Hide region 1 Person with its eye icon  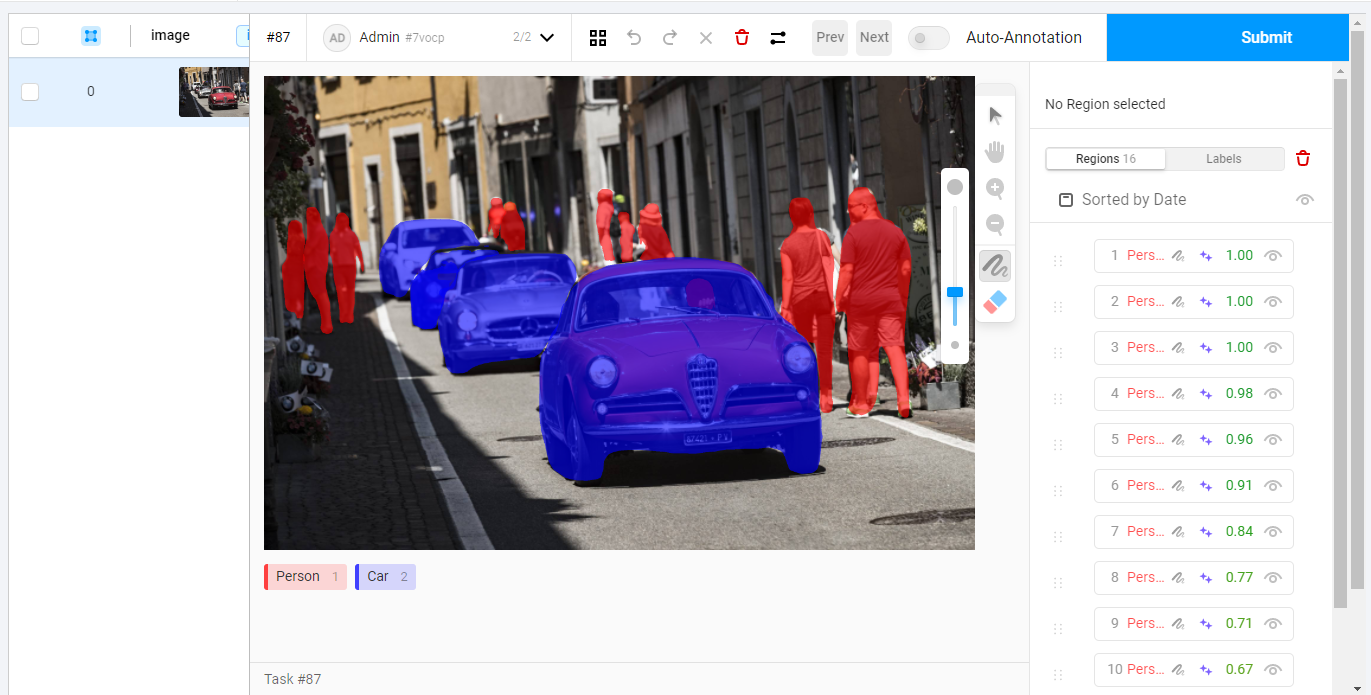(1272, 255)
